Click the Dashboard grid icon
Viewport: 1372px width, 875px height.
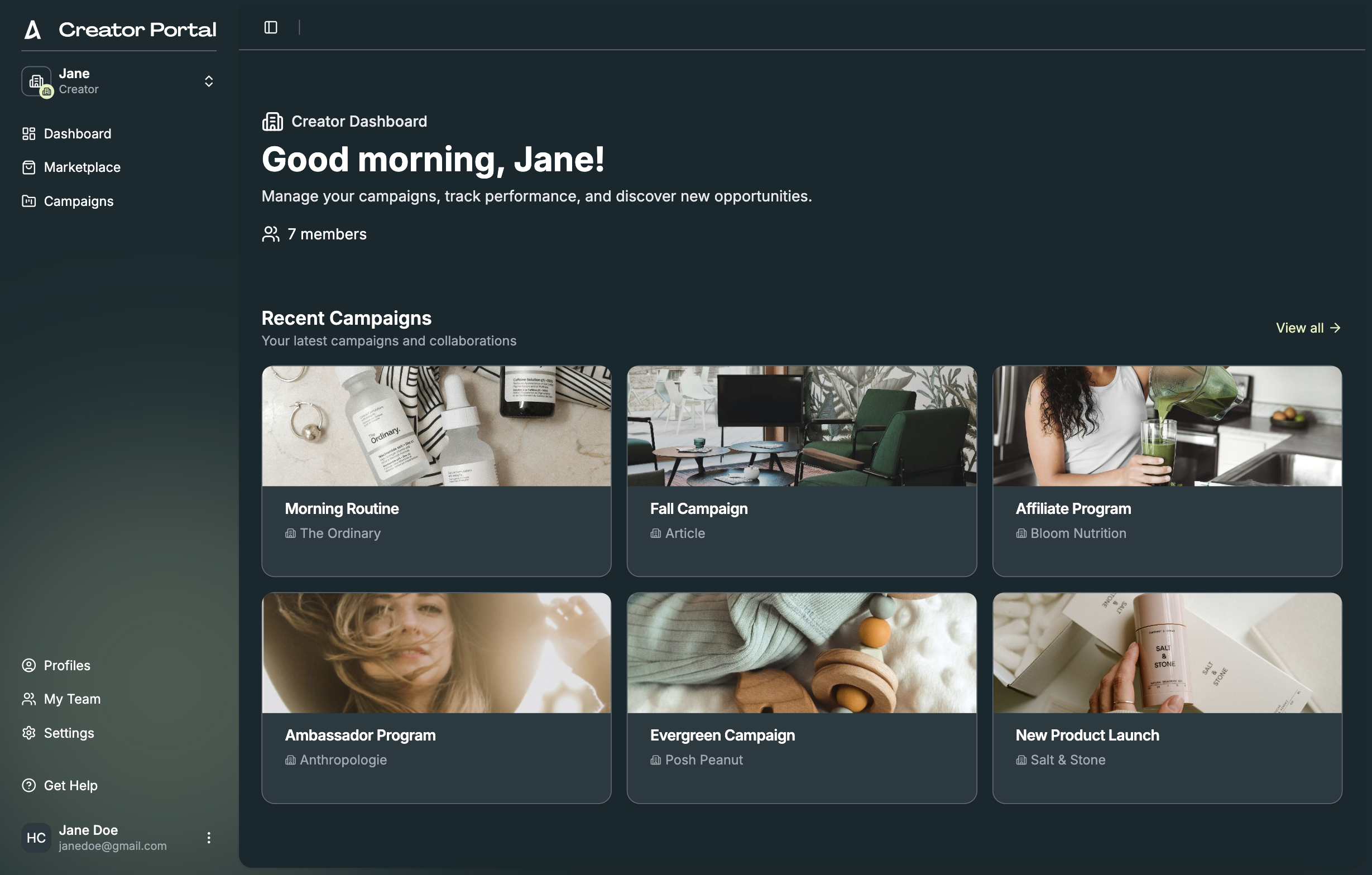point(28,134)
